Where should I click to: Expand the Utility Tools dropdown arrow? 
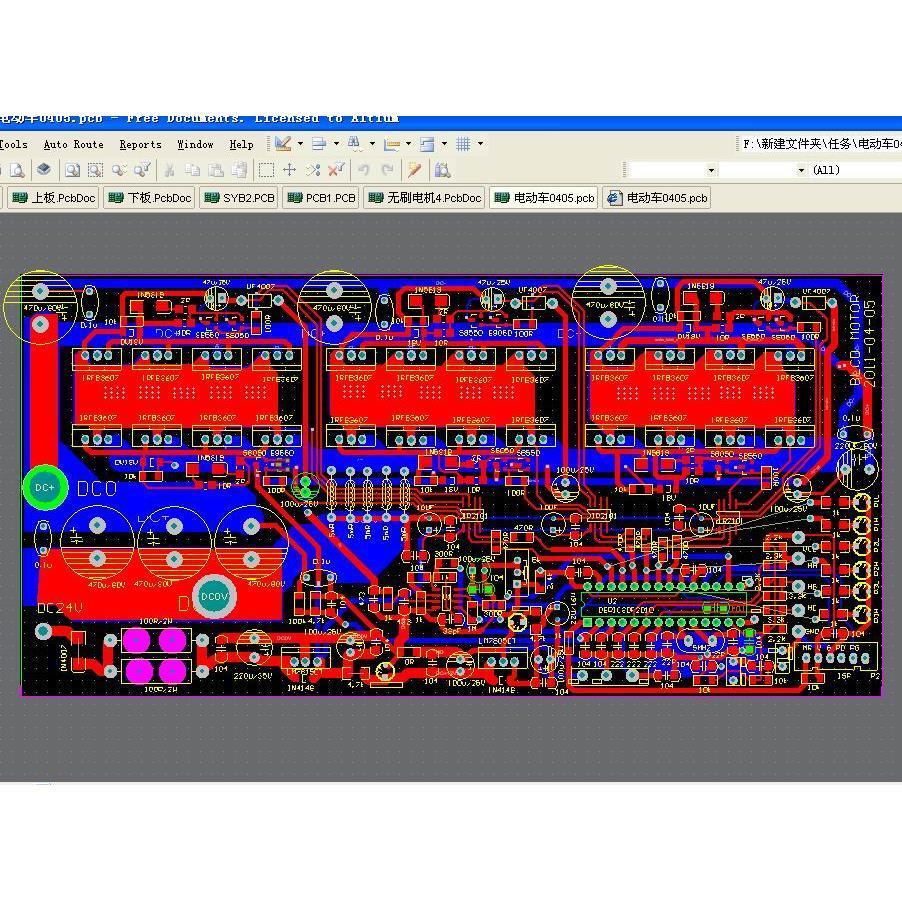coord(300,144)
